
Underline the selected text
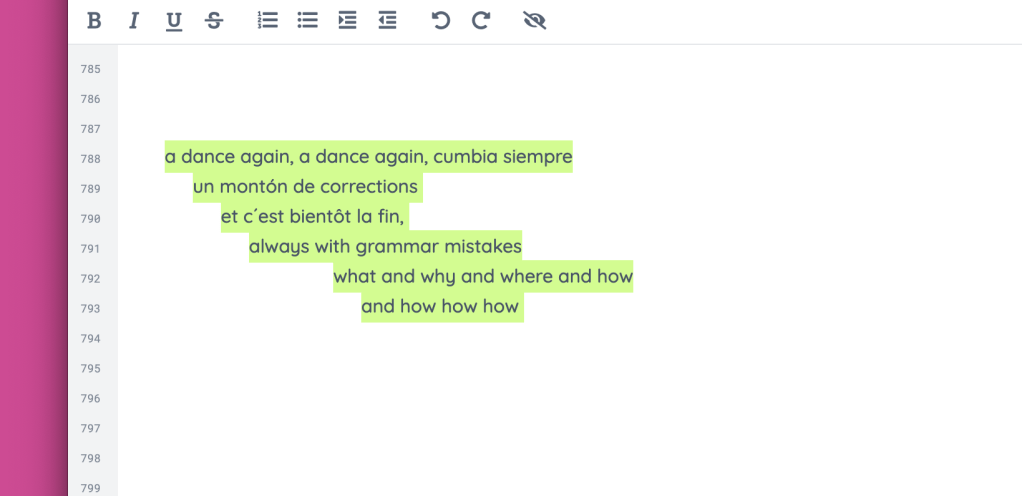pos(174,21)
